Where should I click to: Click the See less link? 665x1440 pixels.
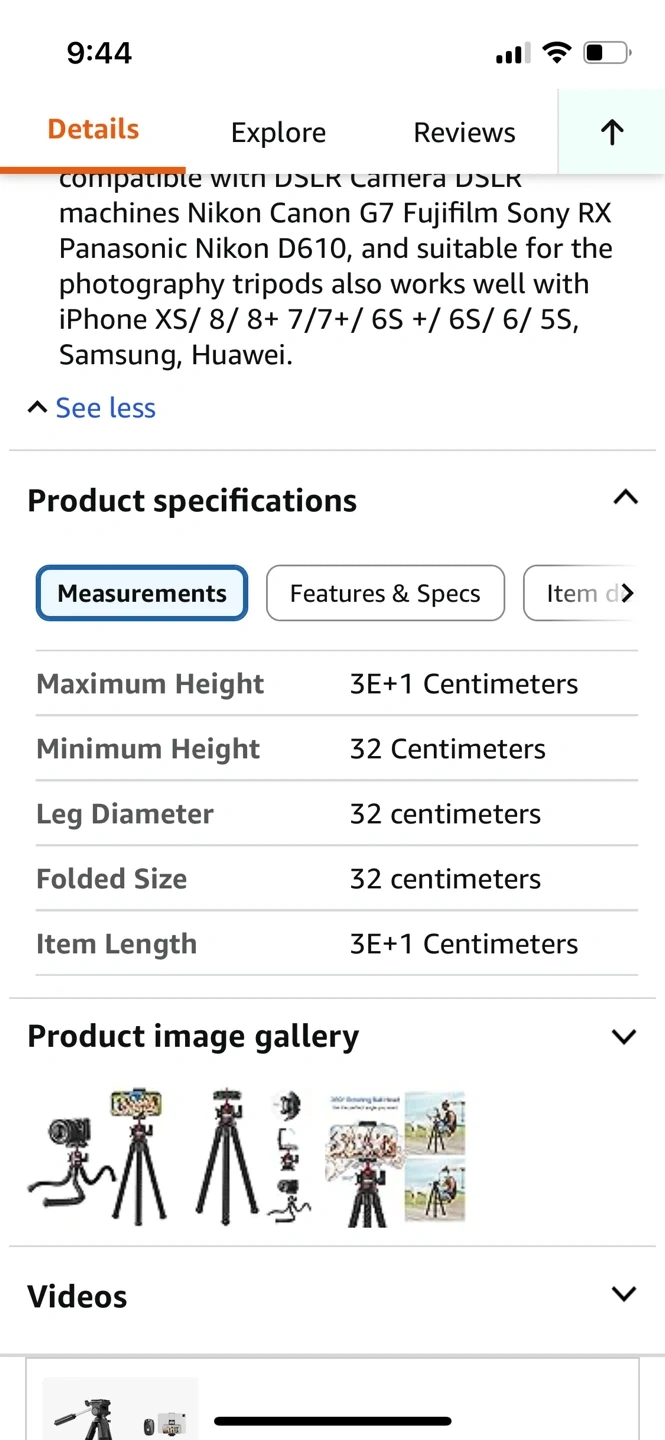(105, 408)
